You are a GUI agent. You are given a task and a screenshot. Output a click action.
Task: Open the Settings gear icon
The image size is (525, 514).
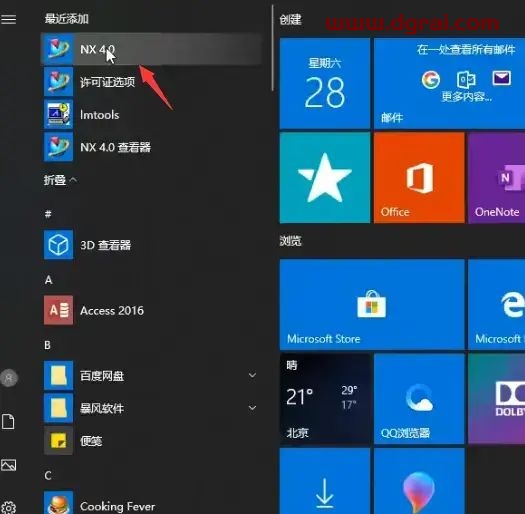click(x=8, y=508)
